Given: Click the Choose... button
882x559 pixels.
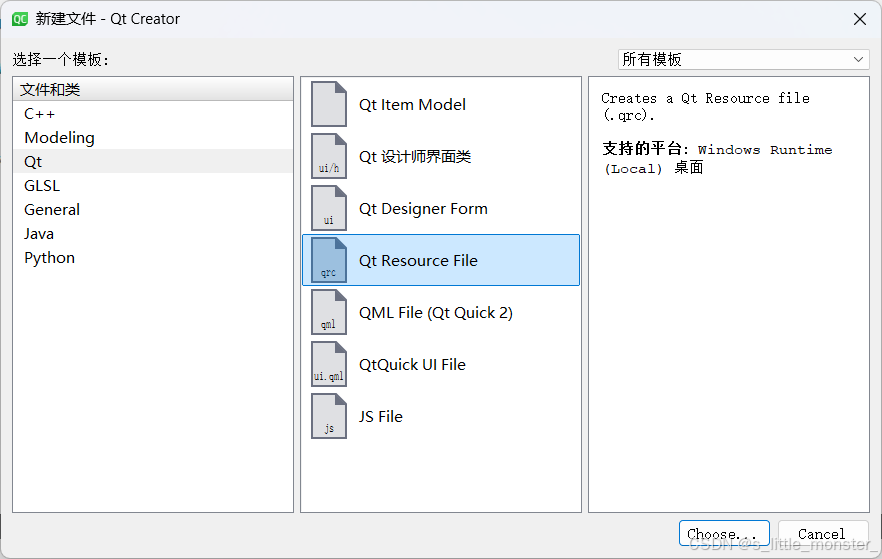Looking at the screenshot, I should click(724, 533).
